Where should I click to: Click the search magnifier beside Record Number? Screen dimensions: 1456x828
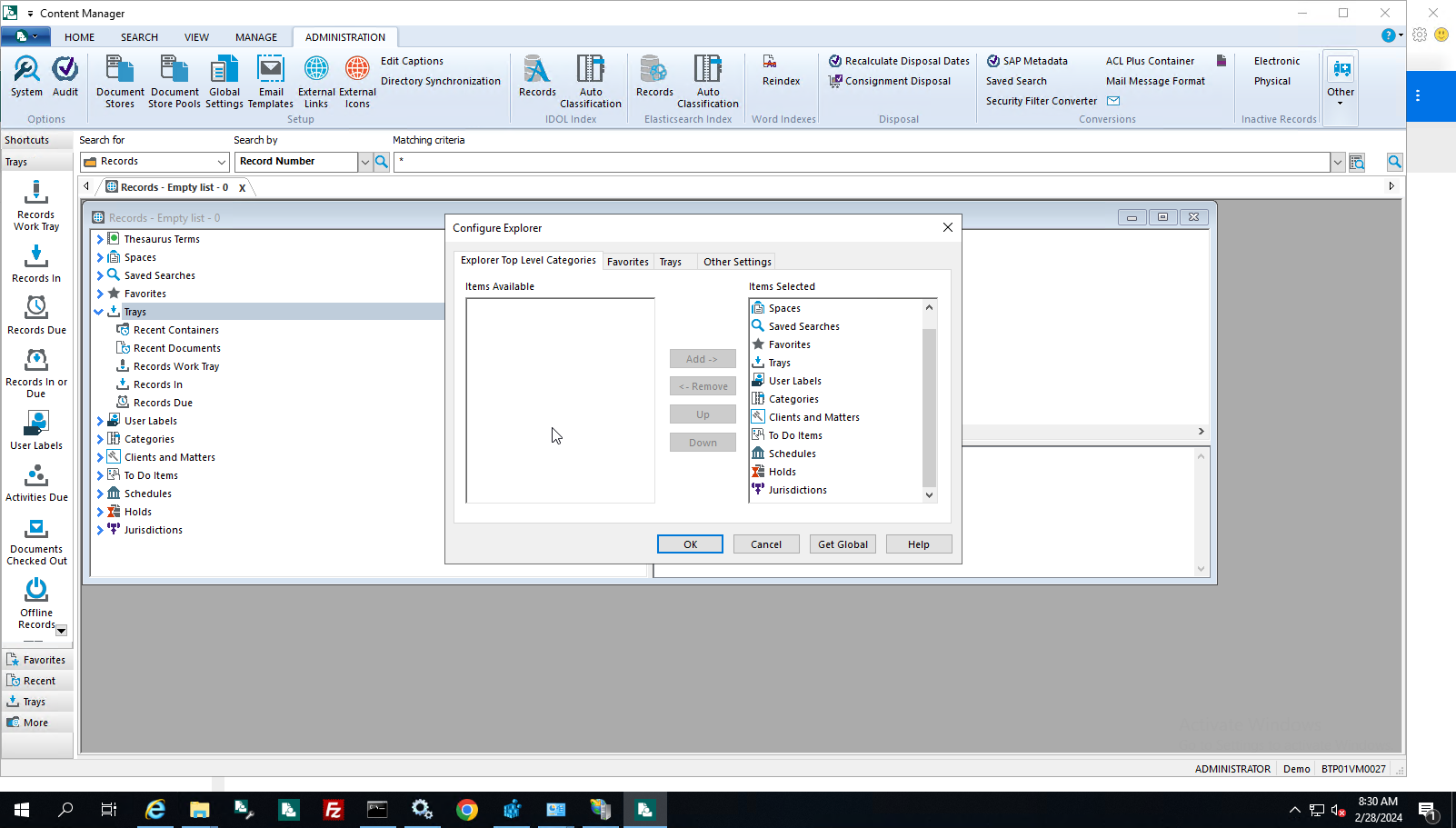click(382, 162)
